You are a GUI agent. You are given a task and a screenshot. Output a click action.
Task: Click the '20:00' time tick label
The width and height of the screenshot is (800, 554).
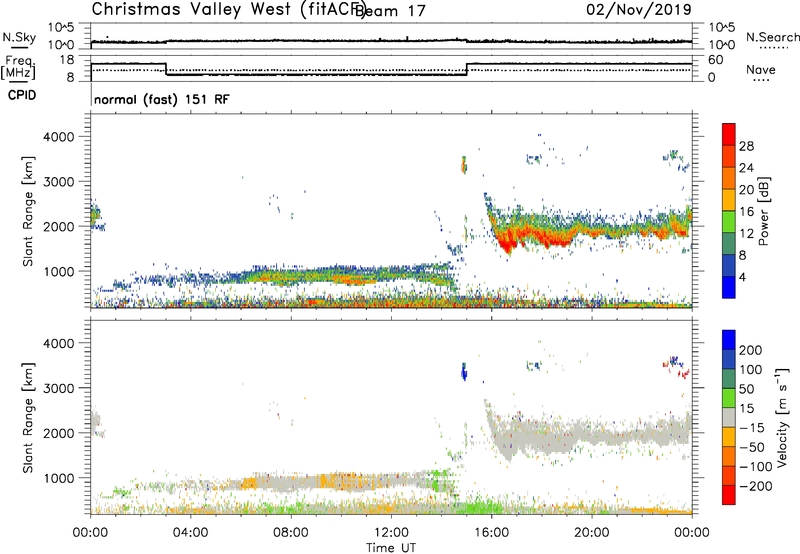coord(591,533)
